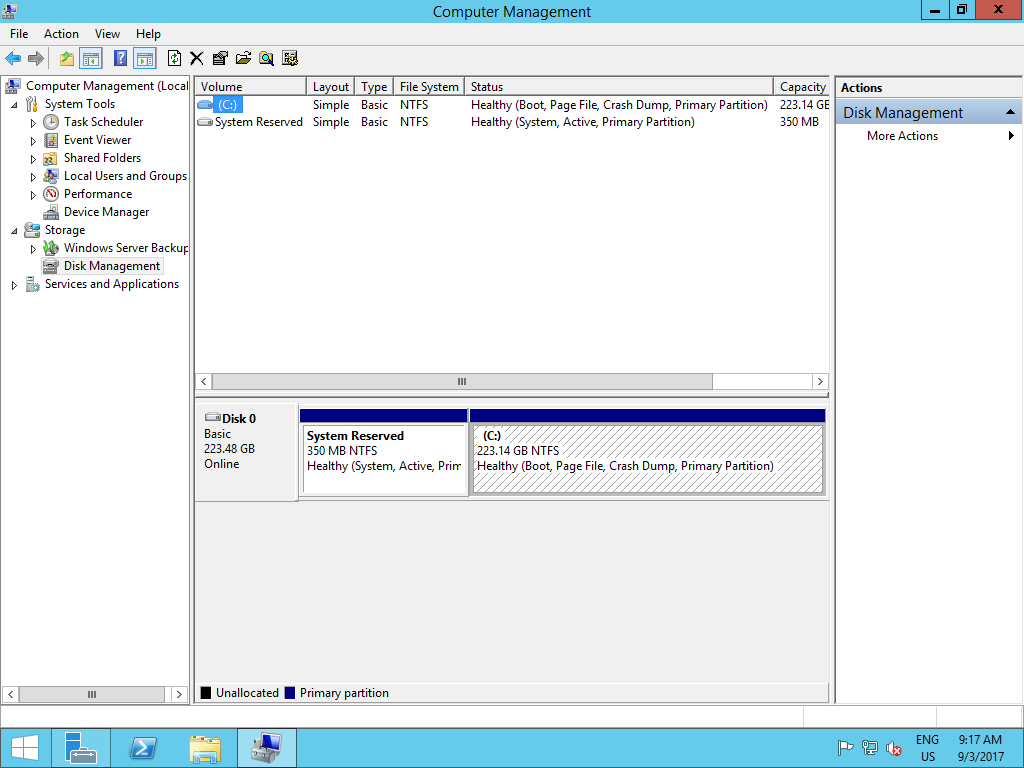This screenshot has height=768, width=1024.
Task: Toggle the Action pane visibility
Action: tap(145, 58)
